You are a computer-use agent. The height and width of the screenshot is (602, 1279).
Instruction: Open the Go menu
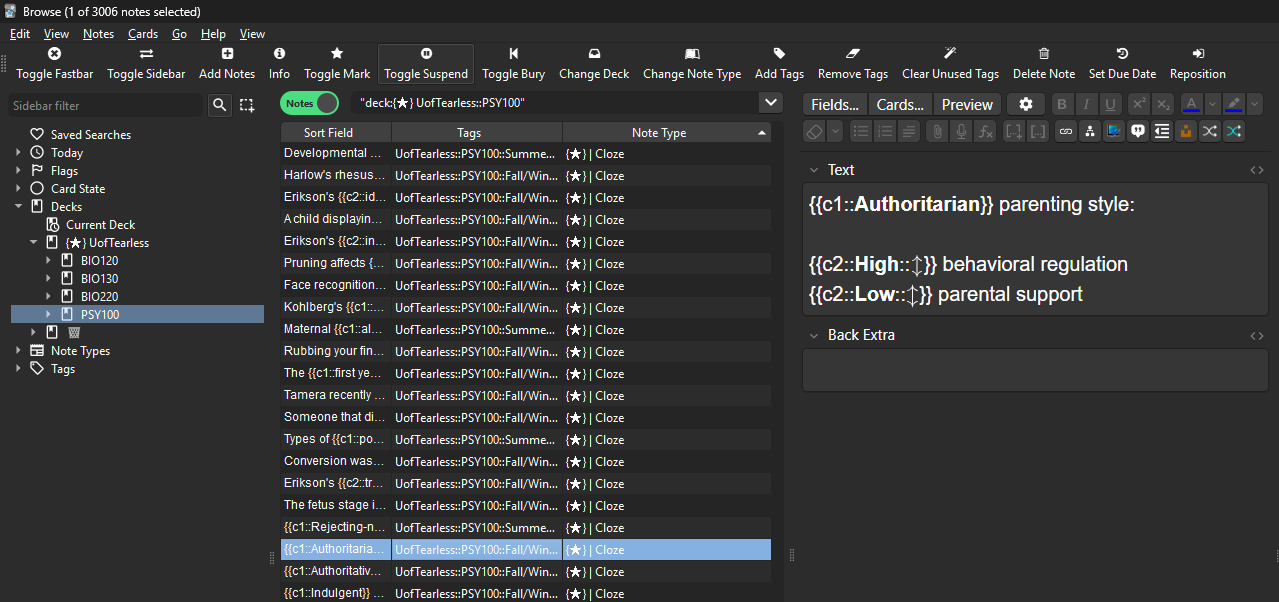point(179,34)
